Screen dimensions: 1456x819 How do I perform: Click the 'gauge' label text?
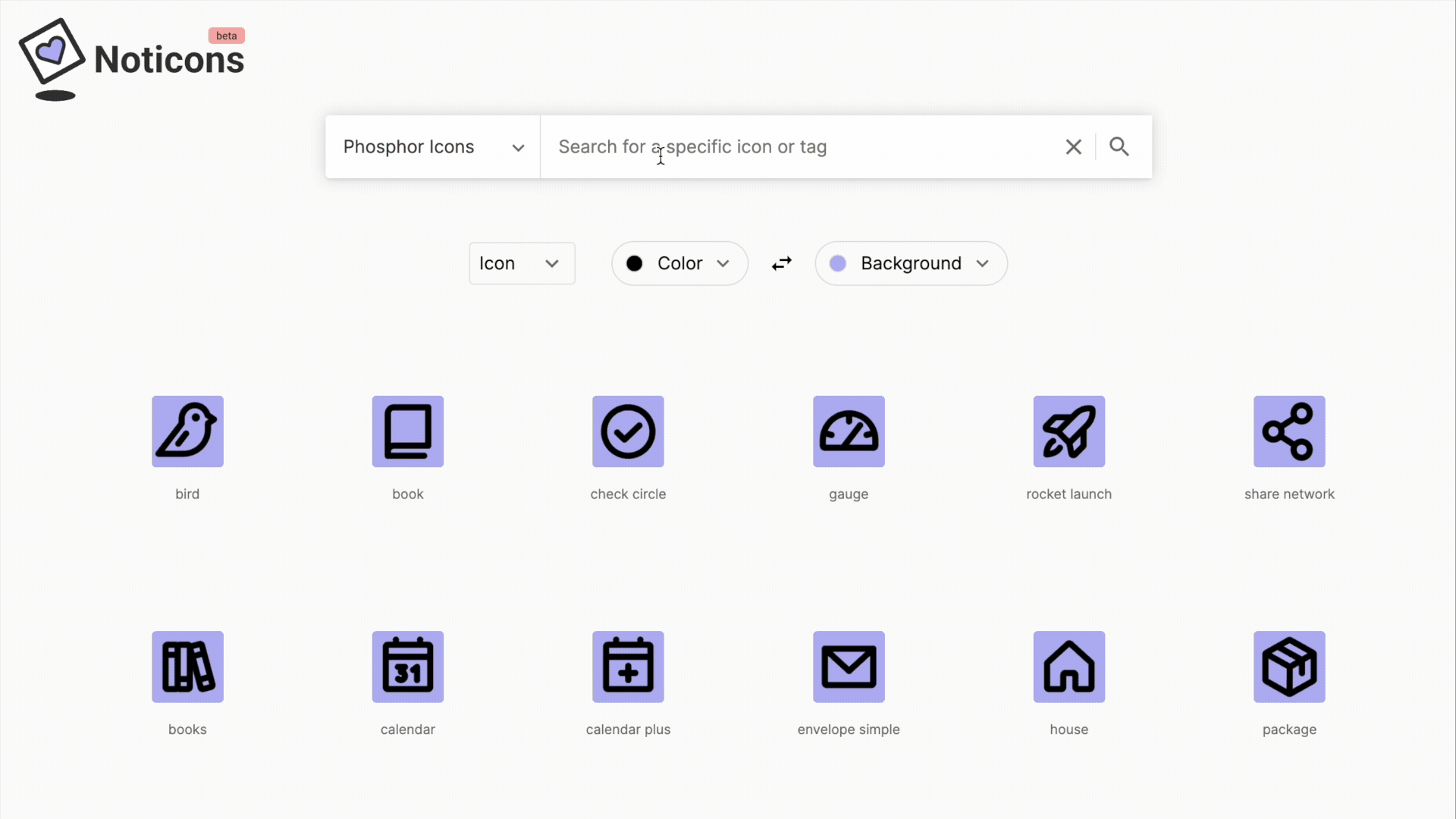click(849, 494)
